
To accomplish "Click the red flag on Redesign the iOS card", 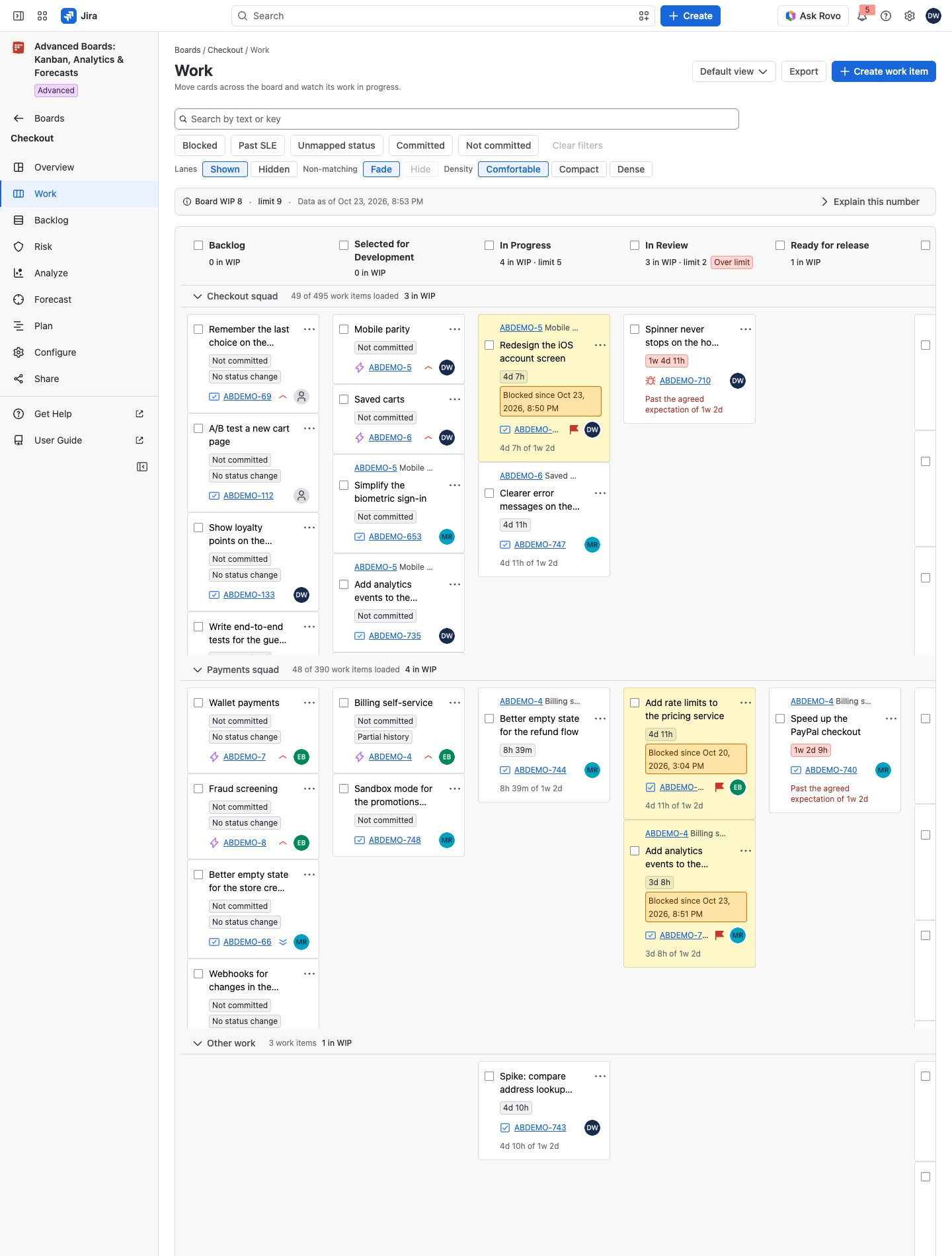I will coord(574,430).
